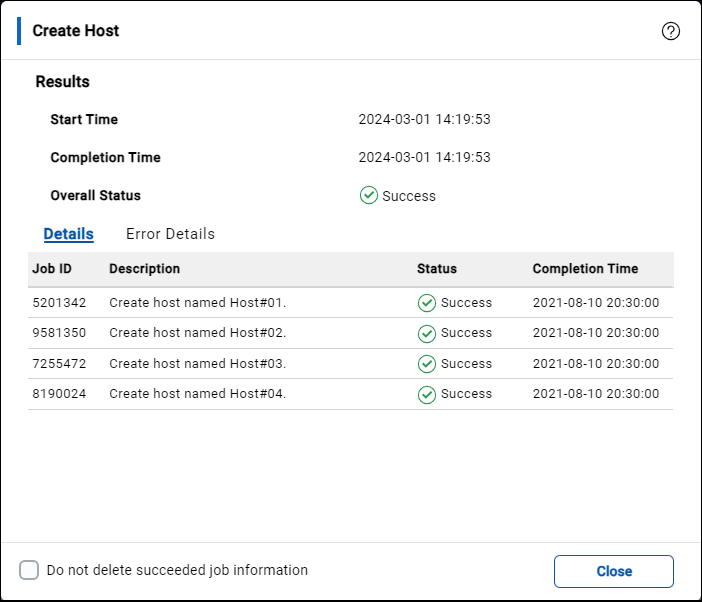702x602 pixels.
Task: Enable Do not delete succeeded job information
Action: tap(30, 570)
